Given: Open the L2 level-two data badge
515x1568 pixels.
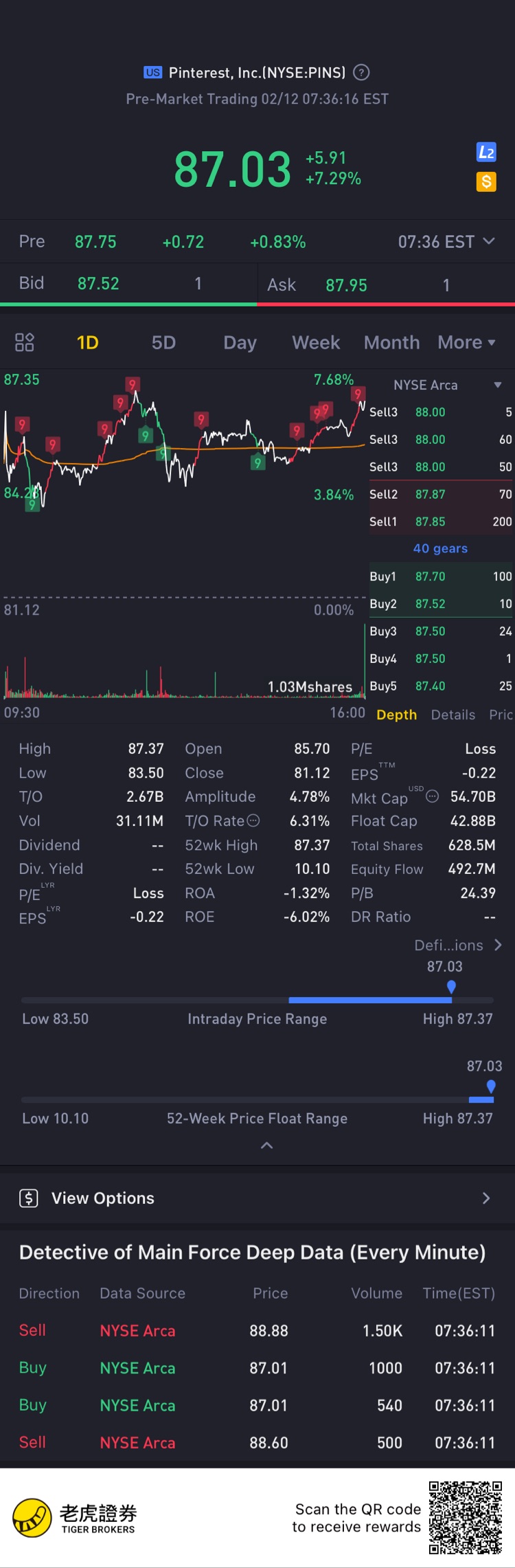Looking at the screenshot, I should click(x=486, y=152).
